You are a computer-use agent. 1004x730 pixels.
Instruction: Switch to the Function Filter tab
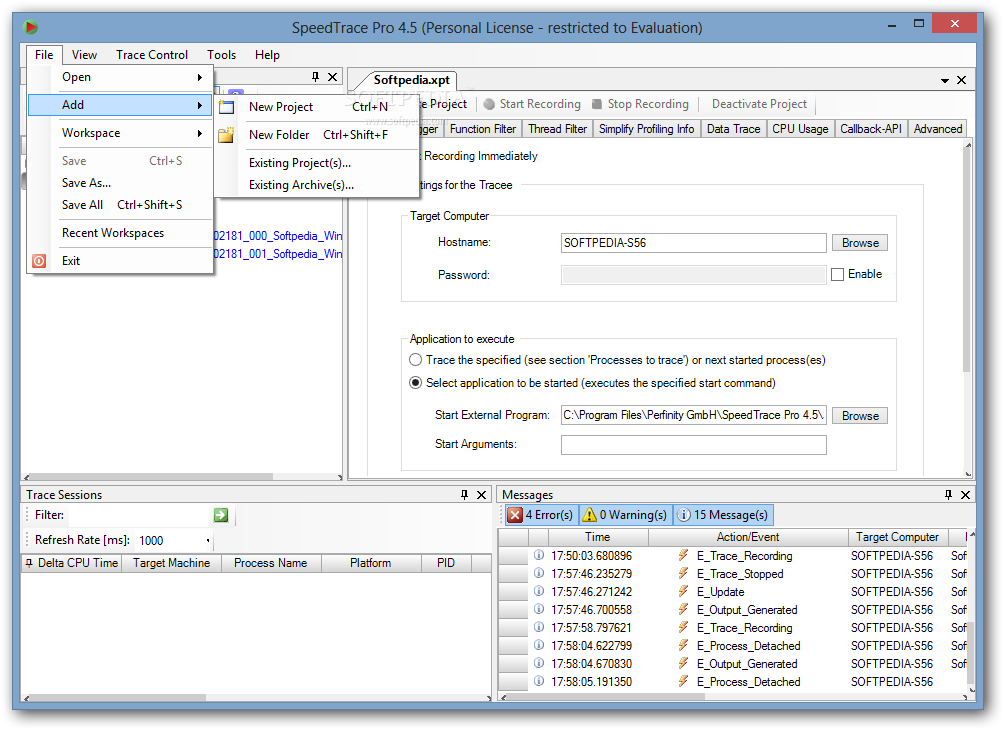[x=483, y=129]
